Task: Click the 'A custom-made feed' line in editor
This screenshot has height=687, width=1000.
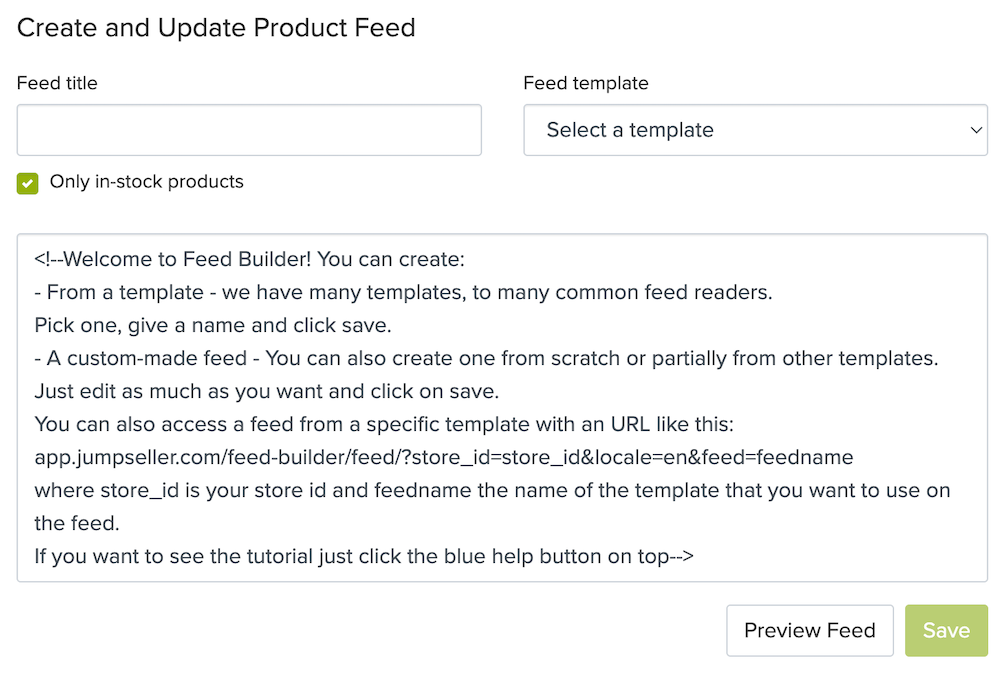Action: 487,358
